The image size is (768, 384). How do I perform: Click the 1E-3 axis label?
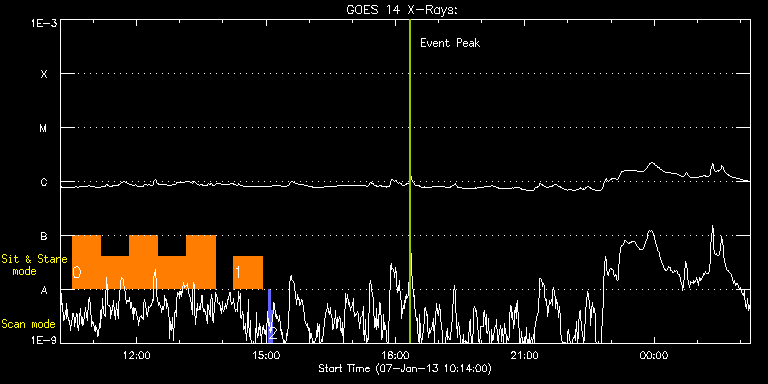pyautogui.click(x=44, y=23)
